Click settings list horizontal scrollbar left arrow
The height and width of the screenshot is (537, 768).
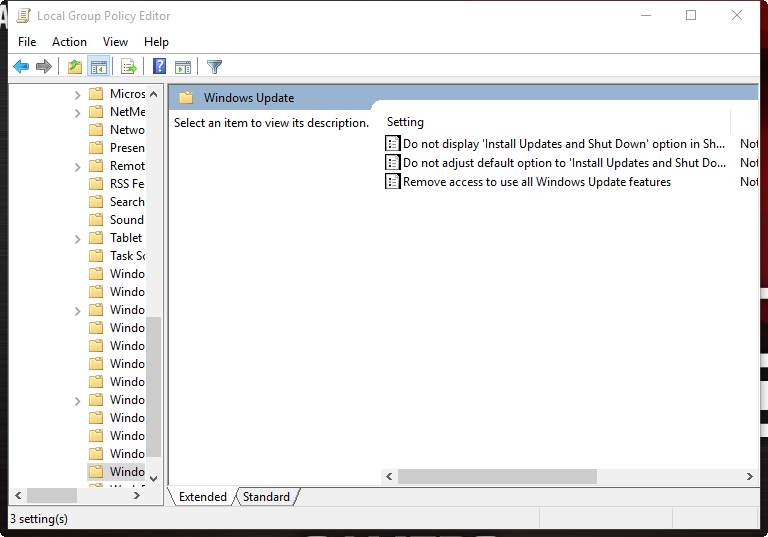tap(389, 476)
